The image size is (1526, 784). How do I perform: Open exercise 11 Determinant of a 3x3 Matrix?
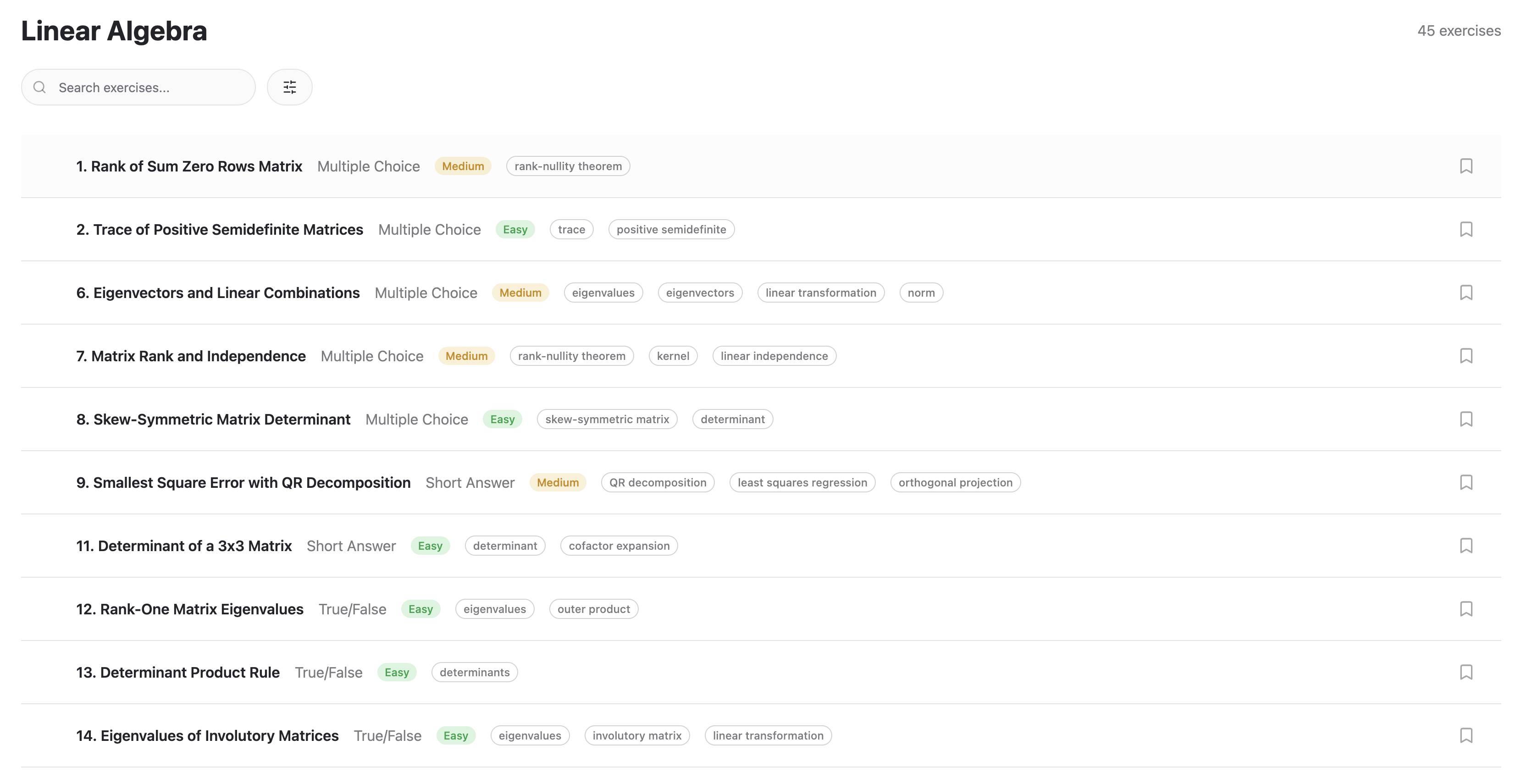coord(184,546)
